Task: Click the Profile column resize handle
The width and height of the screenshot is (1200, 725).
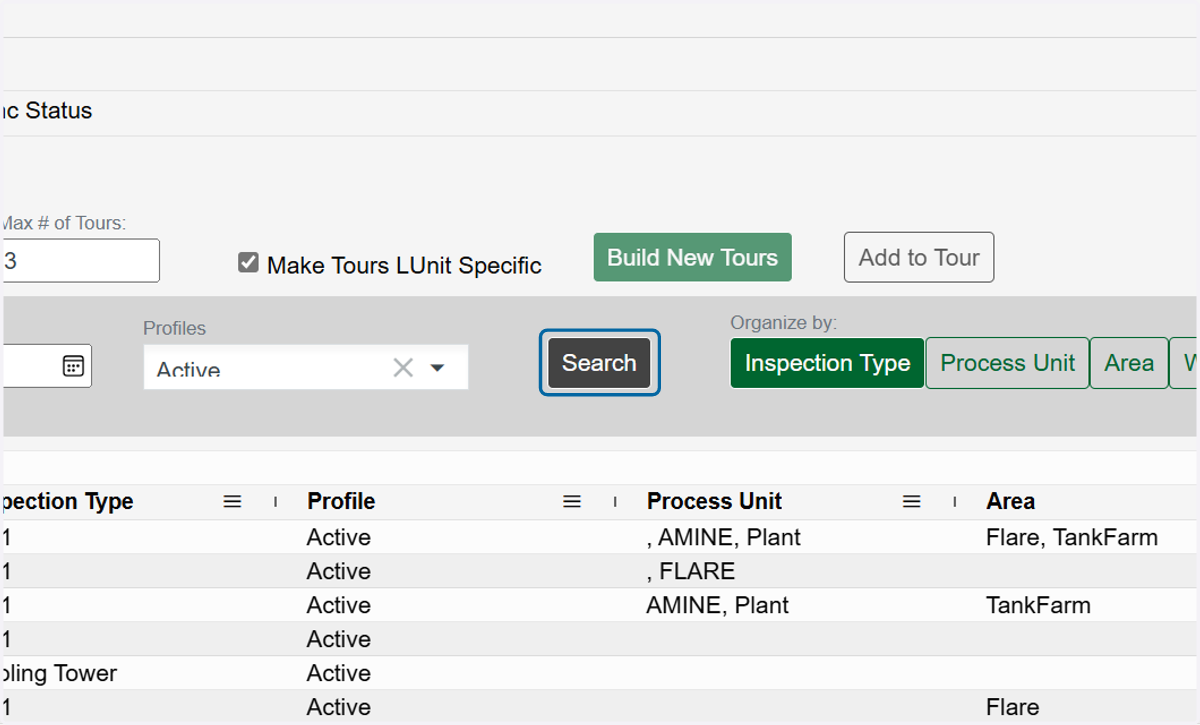Action: click(x=615, y=502)
